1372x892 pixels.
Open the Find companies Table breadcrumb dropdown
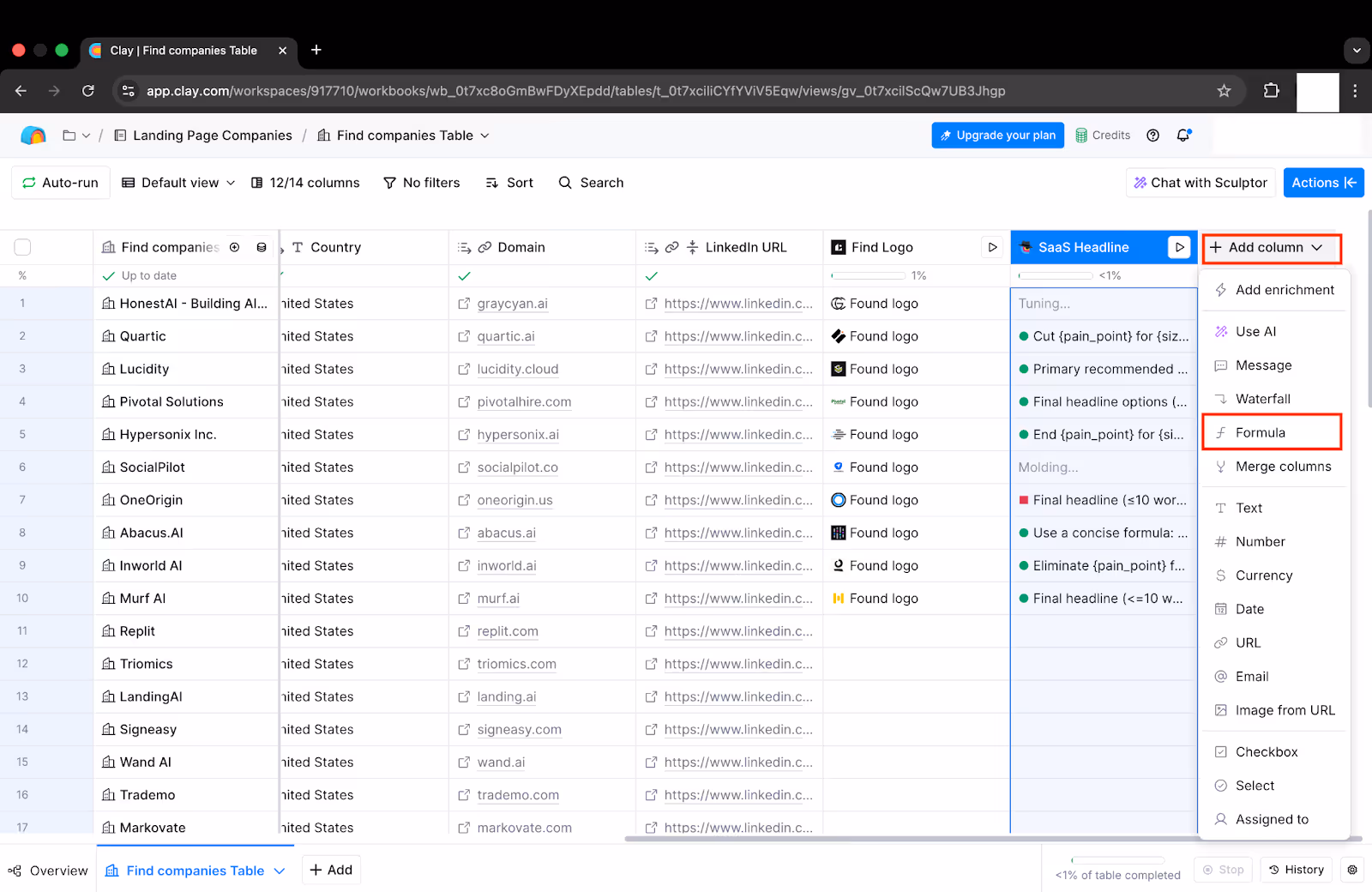484,136
